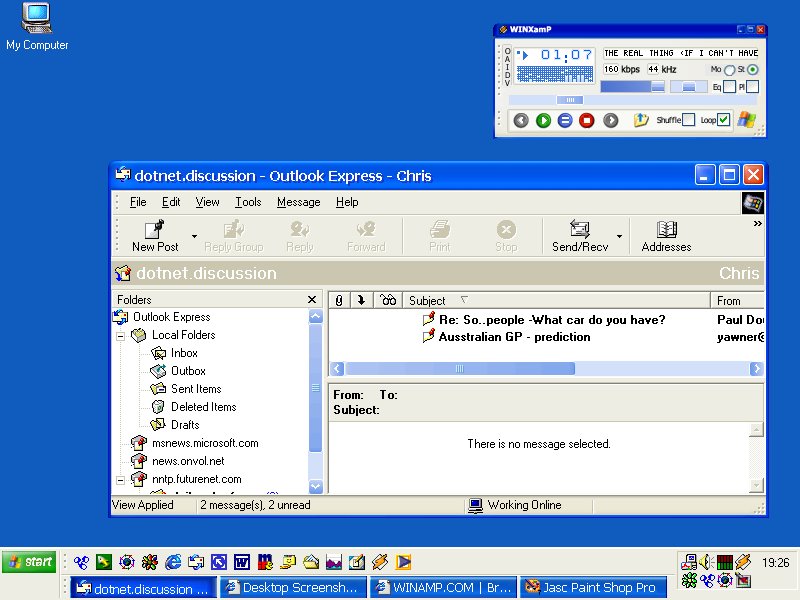Click the WINXamP track seek slider
800x600 pixels.
tap(570, 100)
